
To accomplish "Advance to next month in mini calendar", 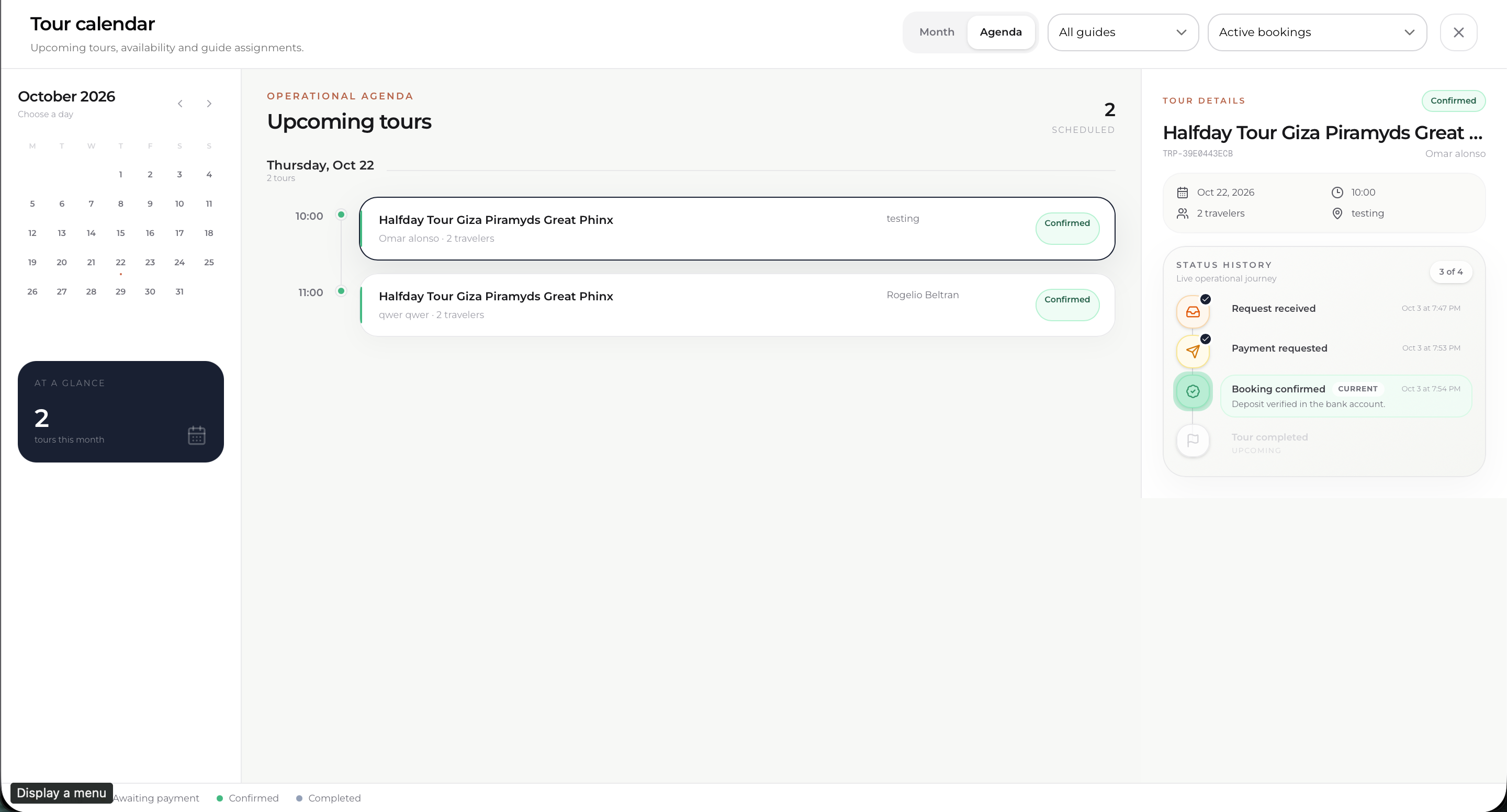I will 209,104.
